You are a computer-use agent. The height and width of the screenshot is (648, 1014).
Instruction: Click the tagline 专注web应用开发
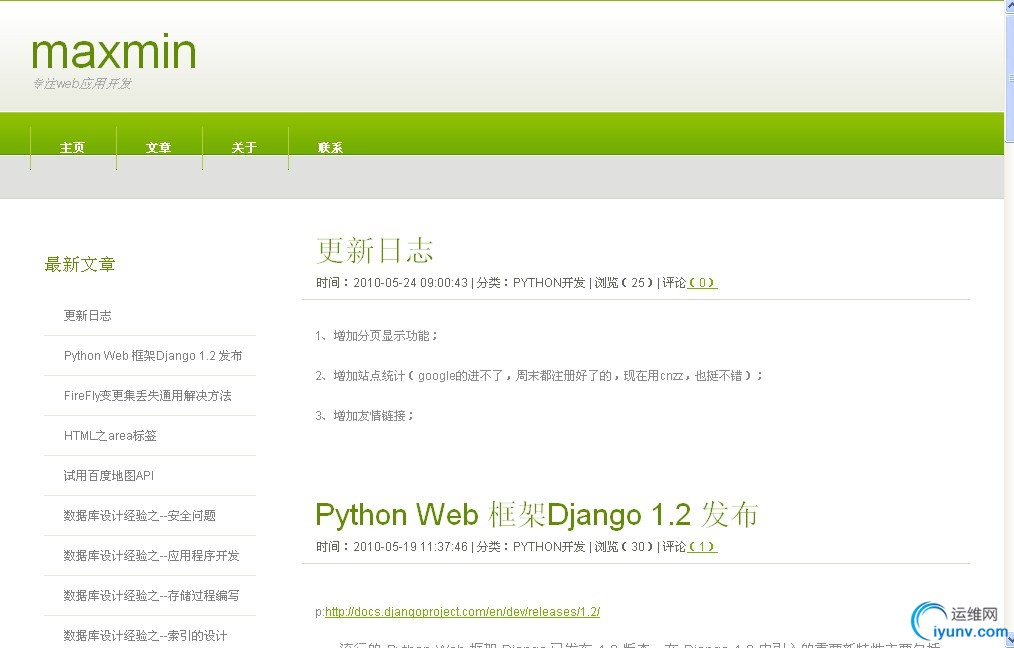[82, 83]
